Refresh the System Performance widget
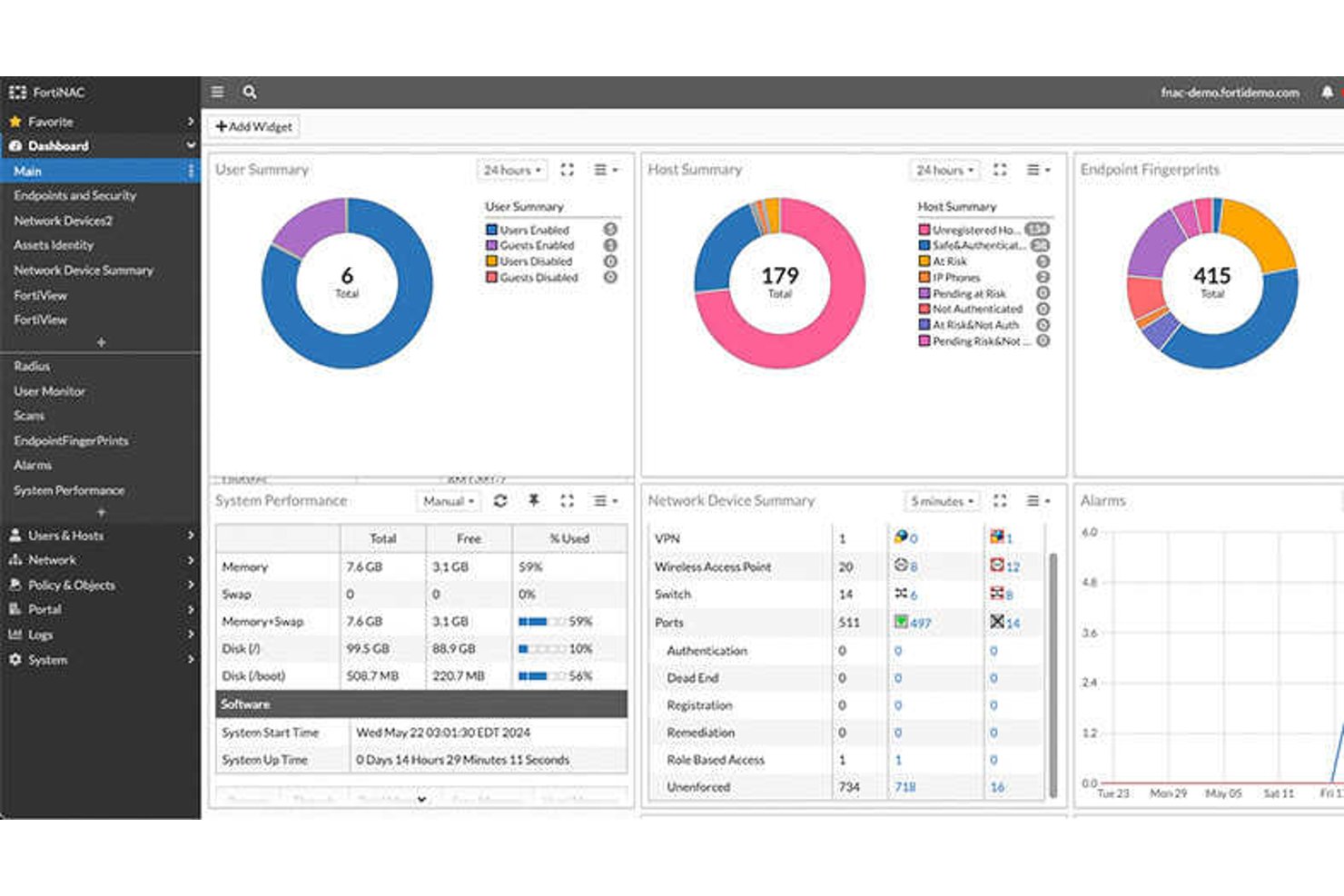Viewport: 1344px width, 896px height. (500, 500)
